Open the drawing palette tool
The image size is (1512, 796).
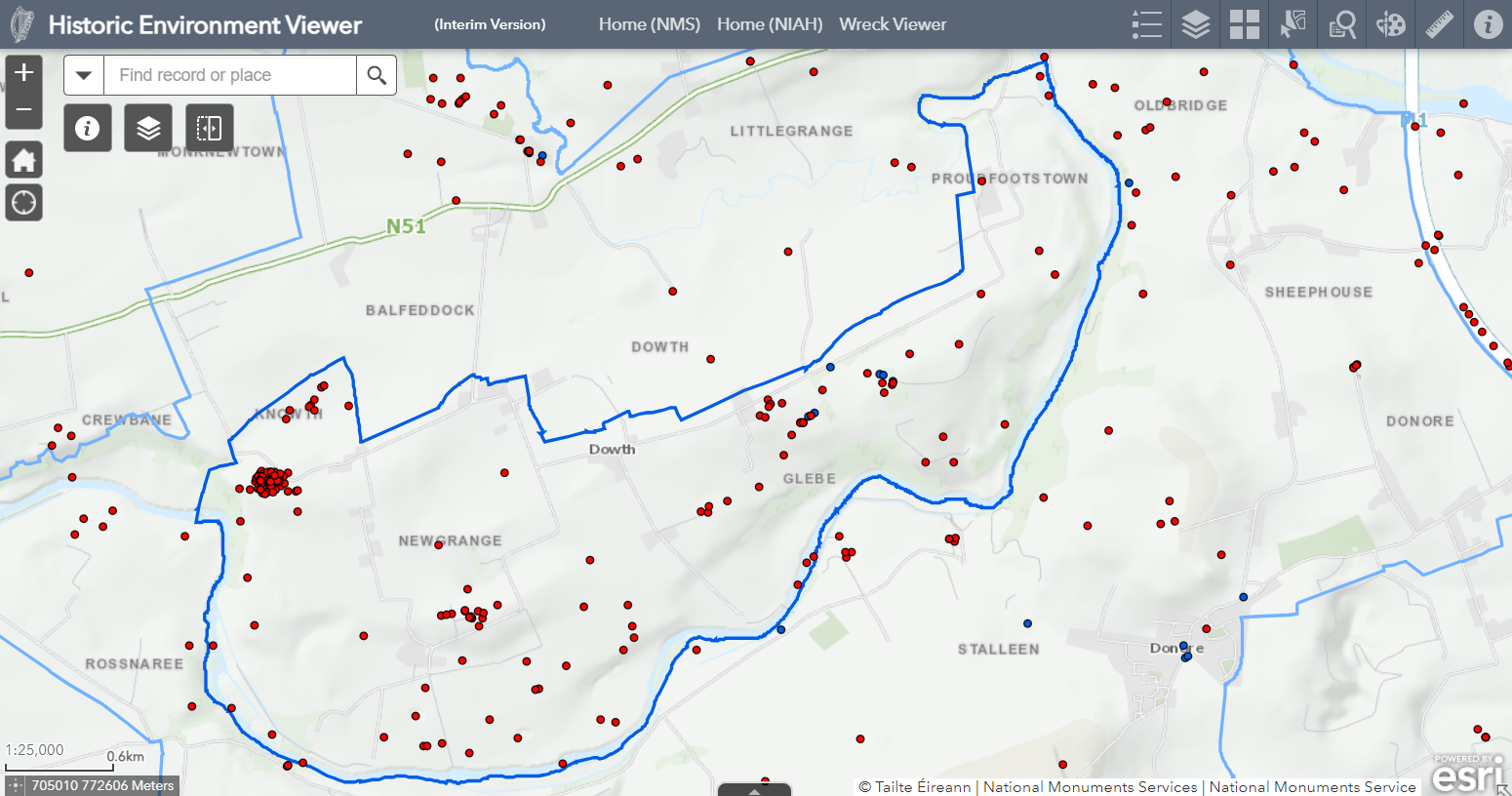point(1389,23)
